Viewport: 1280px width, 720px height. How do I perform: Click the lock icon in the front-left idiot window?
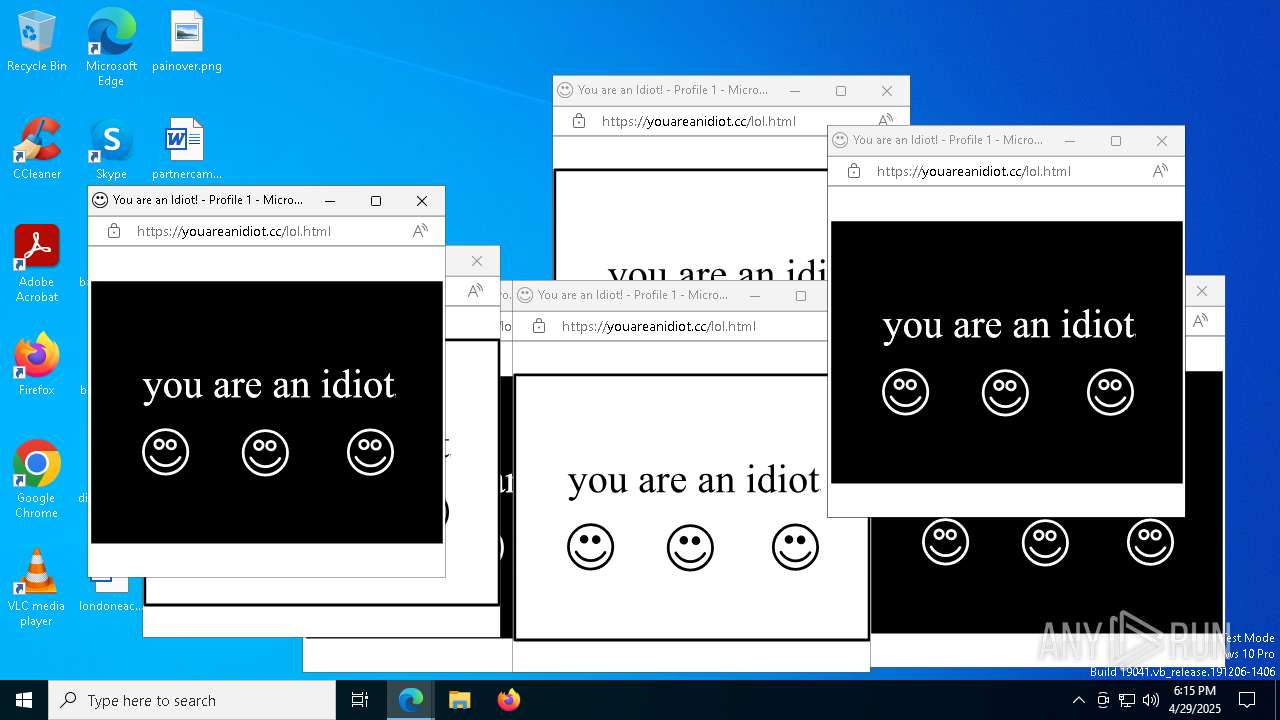114,231
